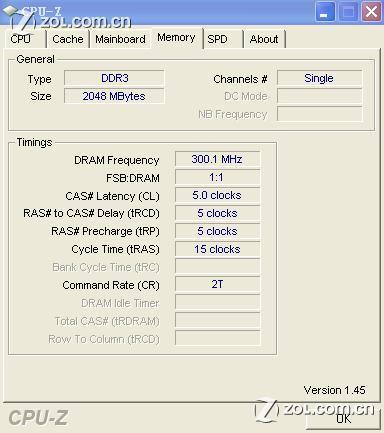
Task: Switch to the About tab
Action: pos(264,39)
